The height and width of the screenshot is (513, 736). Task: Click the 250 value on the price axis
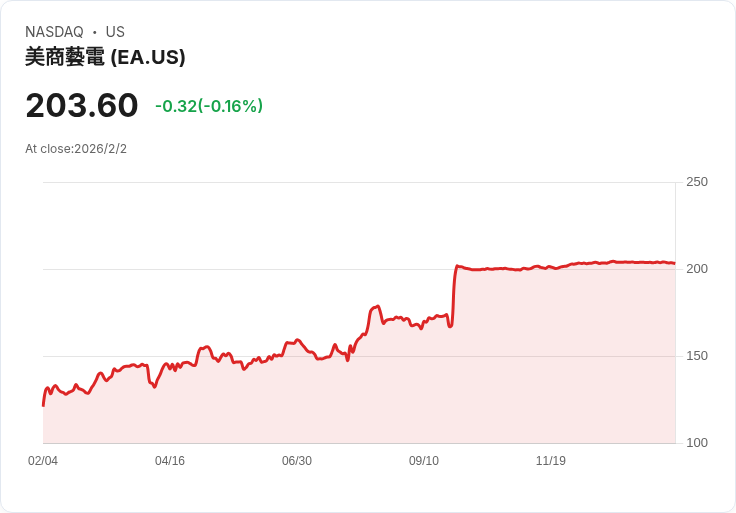696,182
